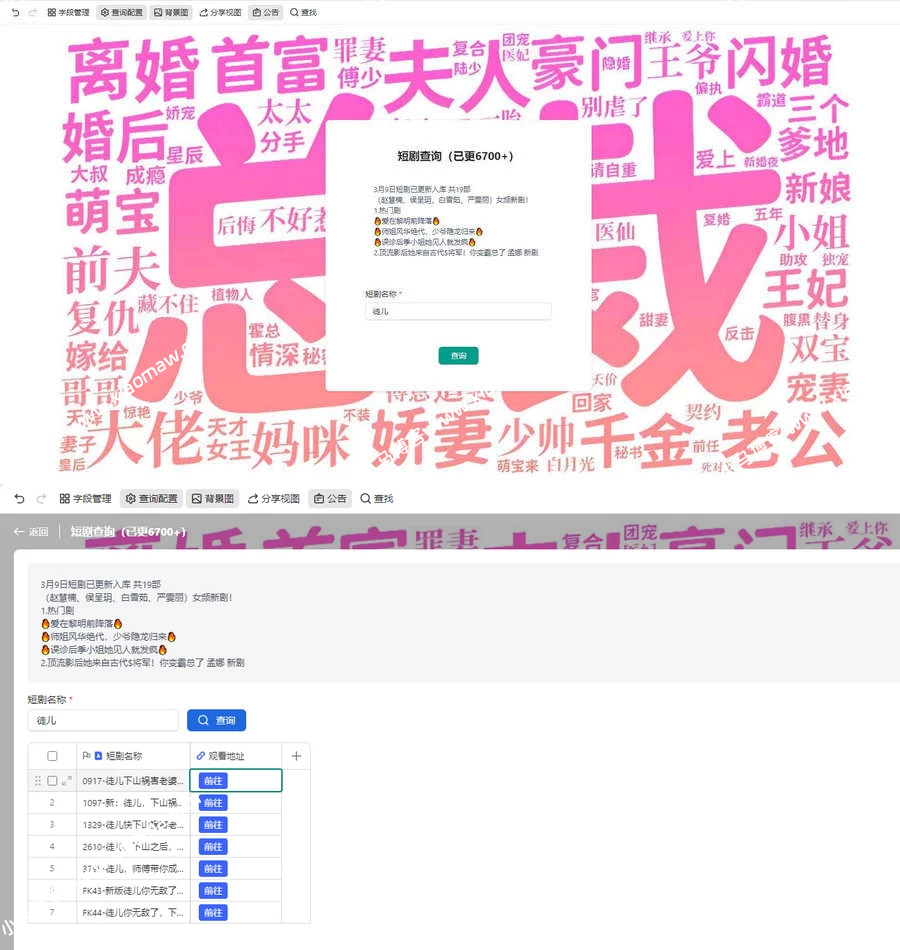Open 背景图 in the lower toolbar
Image resolution: width=900 pixels, height=950 pixels.
(213, 499)
